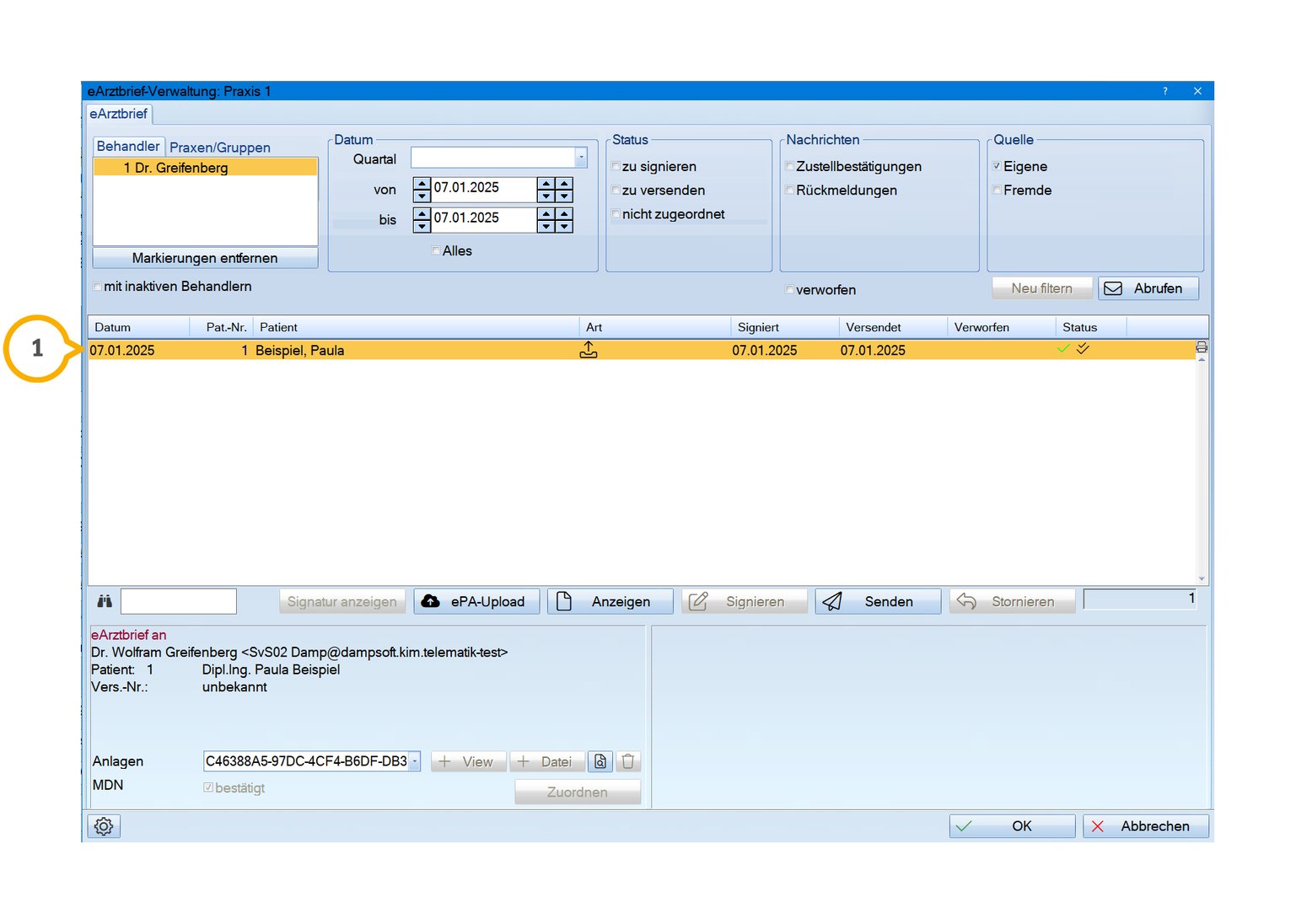Open the Quartal dropdown

click(581, 158)
